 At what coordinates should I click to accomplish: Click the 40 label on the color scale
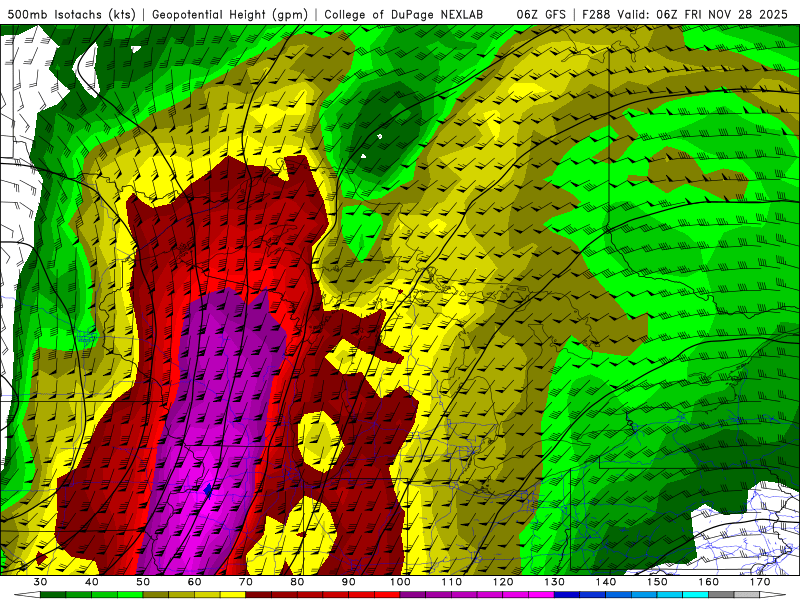click(x=92, y=582)
